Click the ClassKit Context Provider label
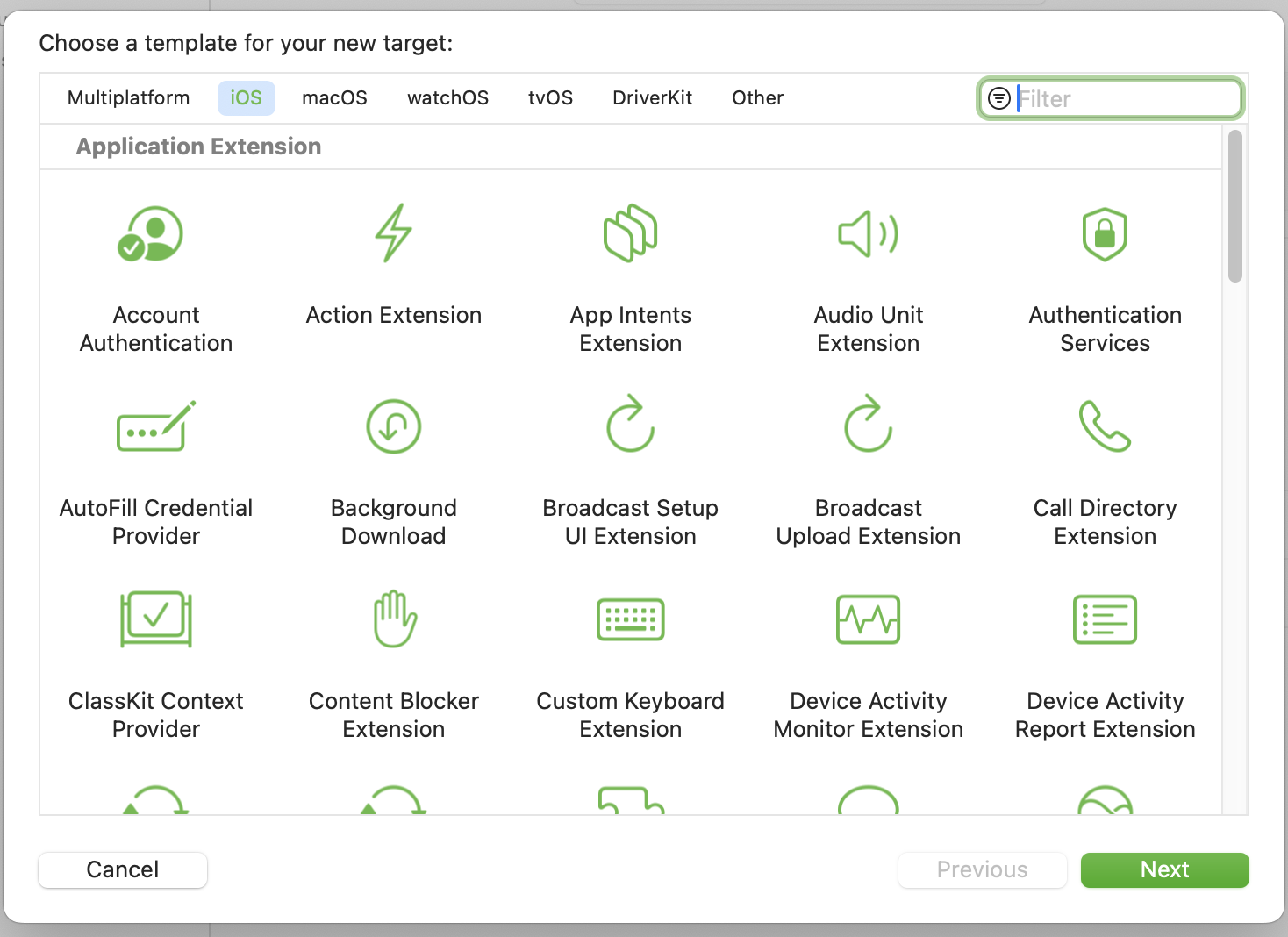This screenshot has height=937, width=1288. click(x=156, y=715)
